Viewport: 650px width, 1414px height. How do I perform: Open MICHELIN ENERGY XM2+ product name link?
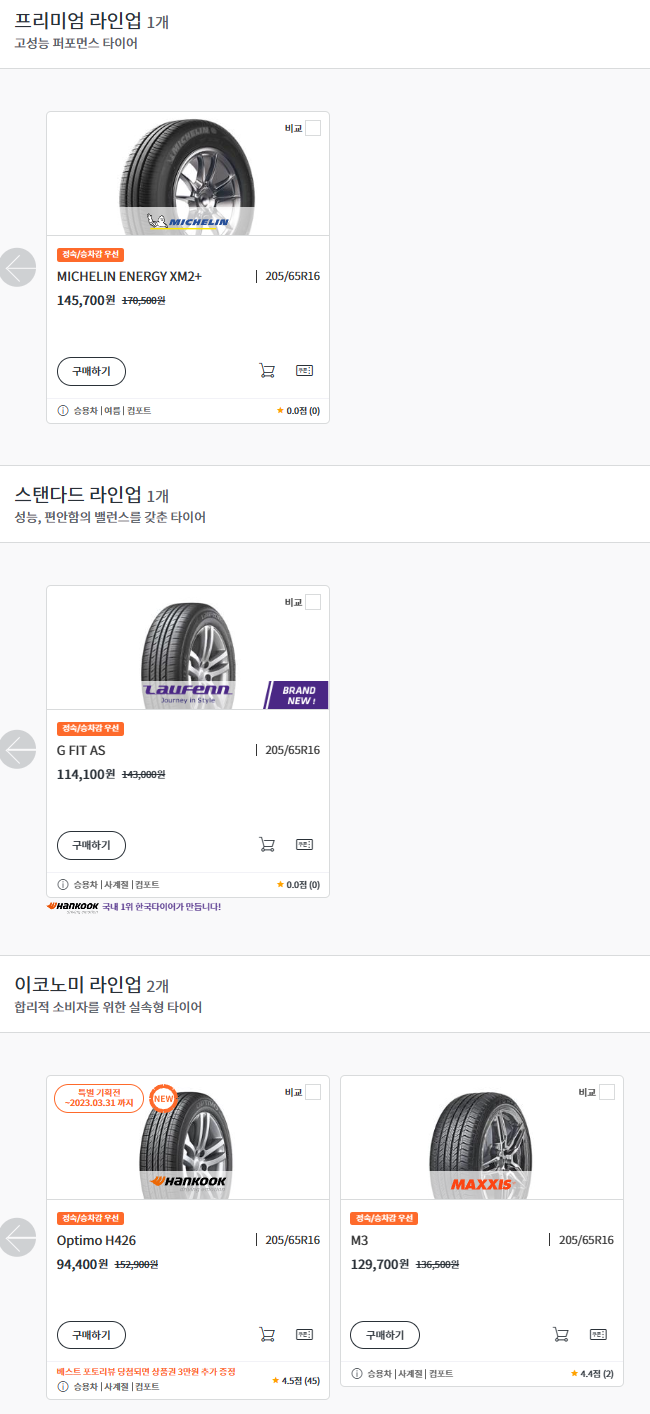129,276
